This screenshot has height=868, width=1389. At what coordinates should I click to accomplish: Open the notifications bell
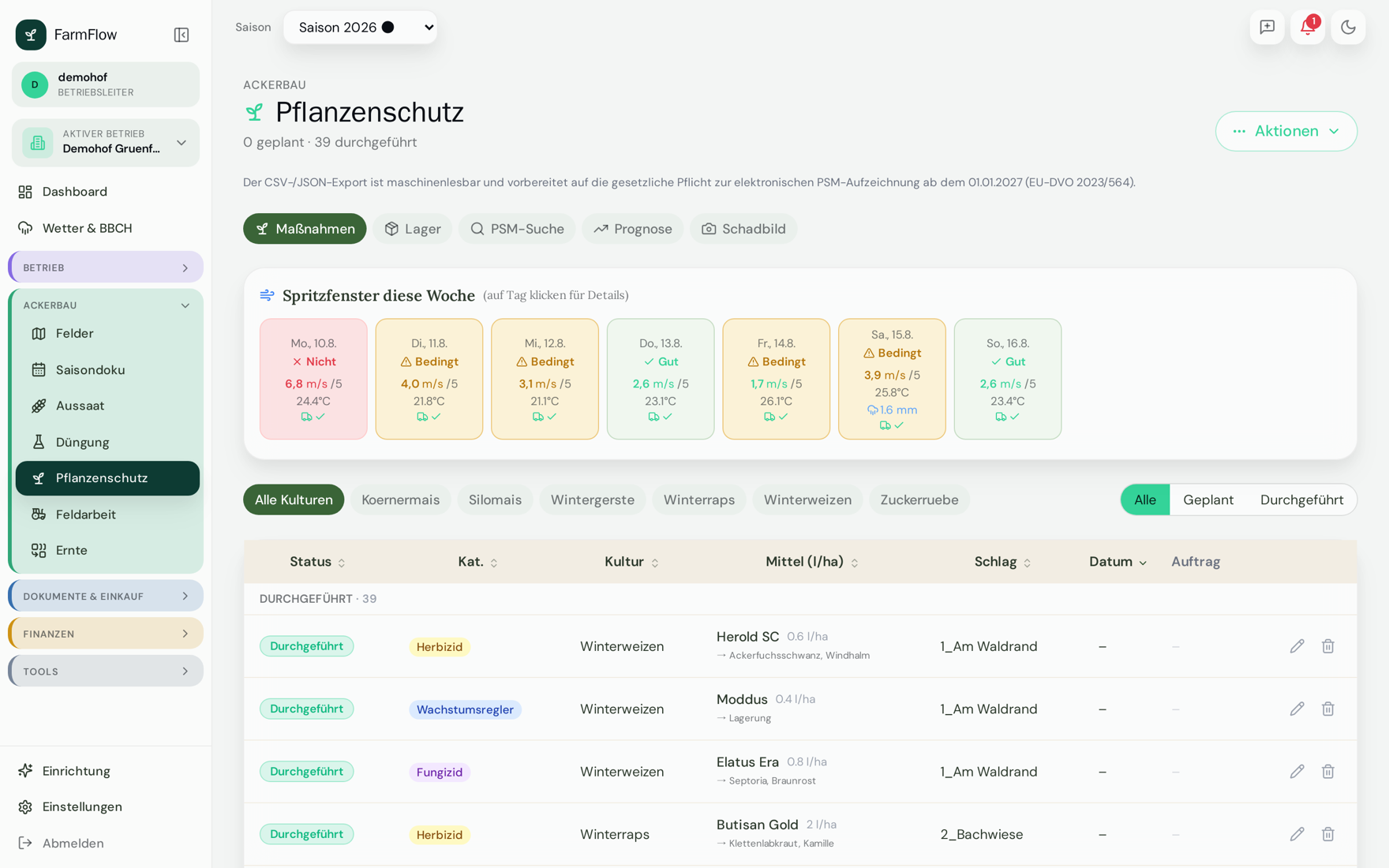coord(1308,28)
